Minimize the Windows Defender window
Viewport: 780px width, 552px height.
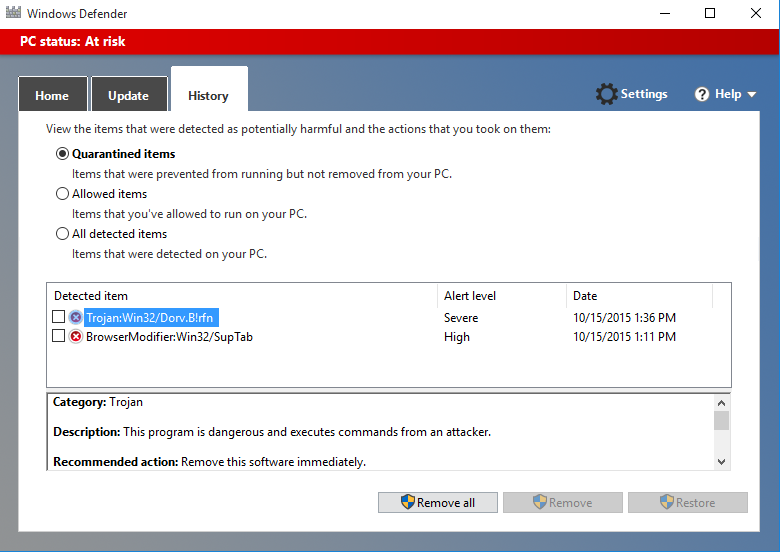[x=665, y=13]
